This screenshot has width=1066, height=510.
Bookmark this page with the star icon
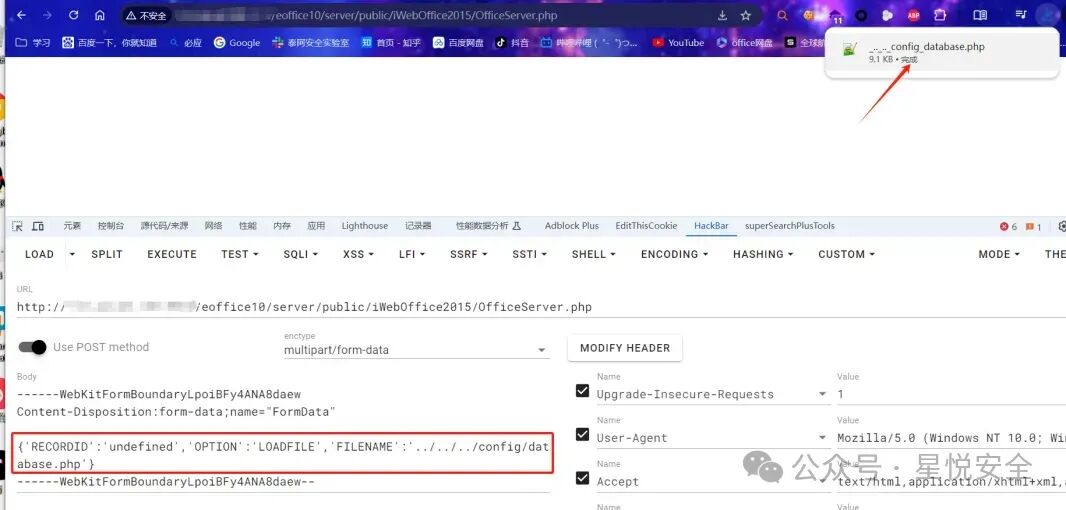[746, 15]
